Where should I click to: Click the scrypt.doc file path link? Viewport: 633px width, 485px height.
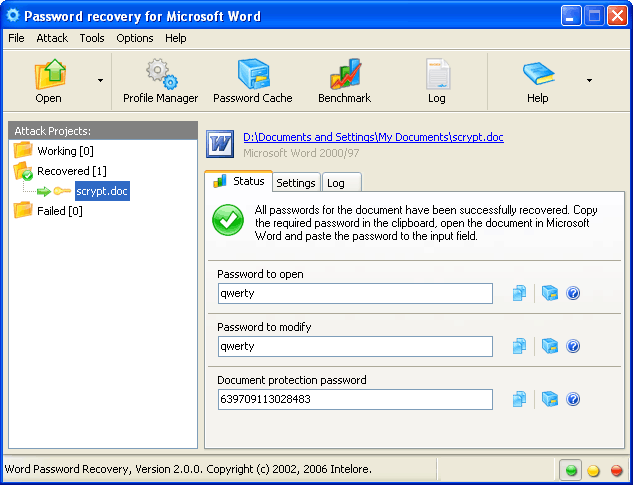tap(373, 137)
